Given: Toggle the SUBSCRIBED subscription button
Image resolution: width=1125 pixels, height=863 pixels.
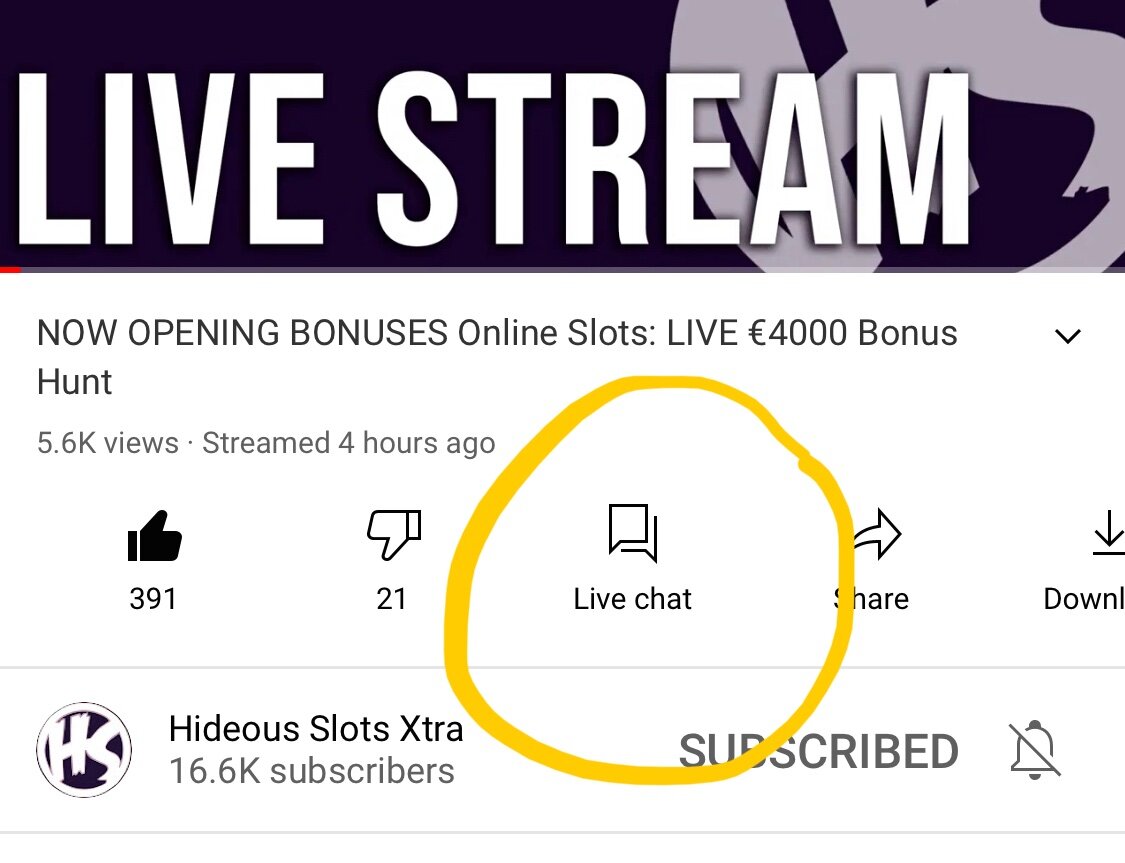Looking at the screenshot, I should pos(819,751).
